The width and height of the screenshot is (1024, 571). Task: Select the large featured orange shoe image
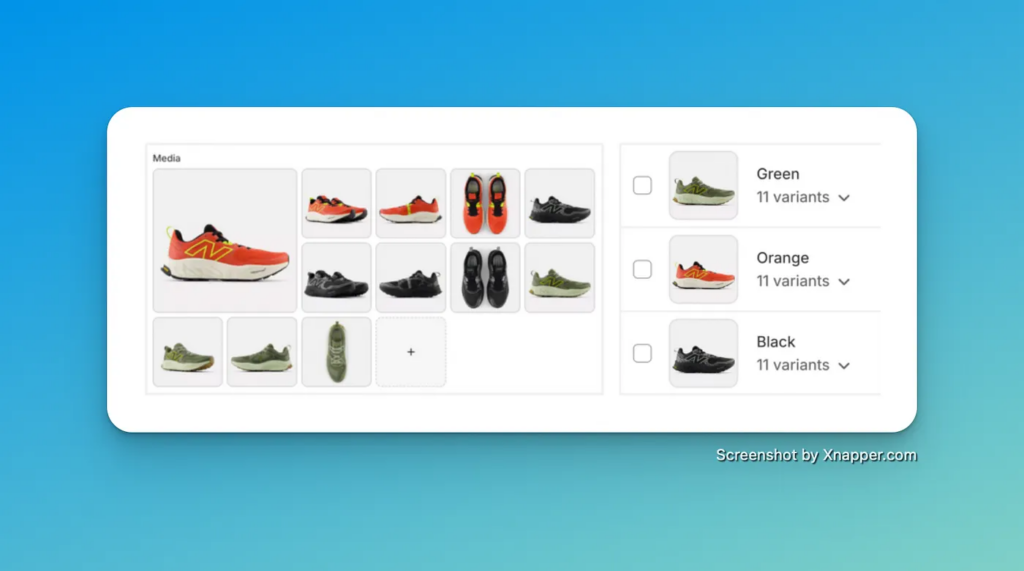click(225, 240)
